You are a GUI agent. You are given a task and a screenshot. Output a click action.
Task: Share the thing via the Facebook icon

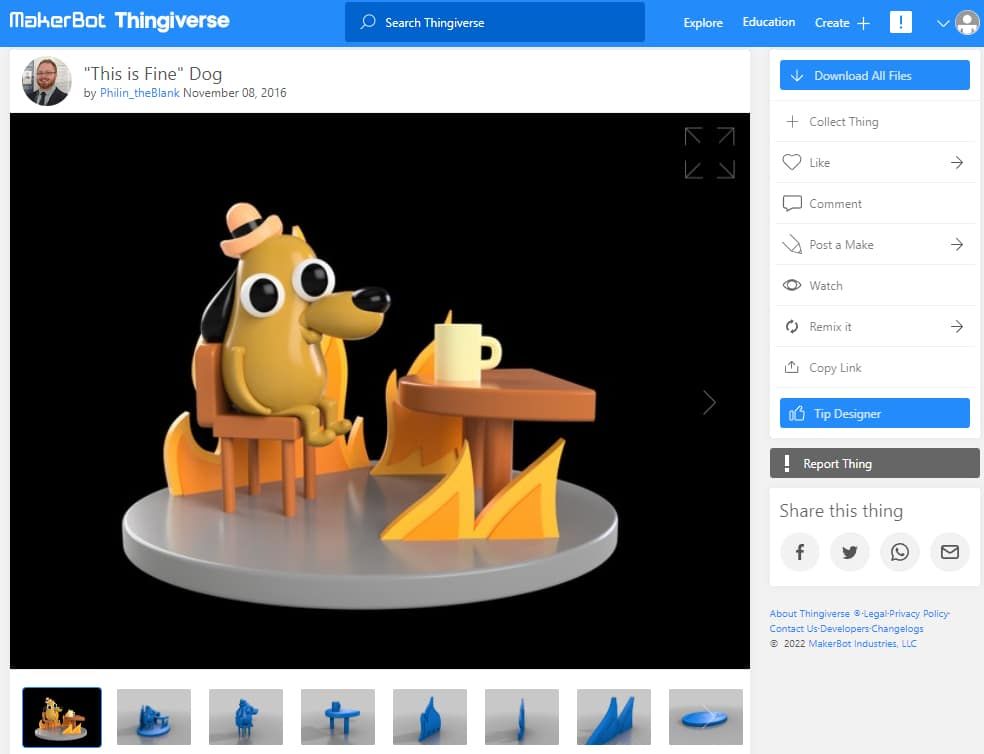coord(799,552)
